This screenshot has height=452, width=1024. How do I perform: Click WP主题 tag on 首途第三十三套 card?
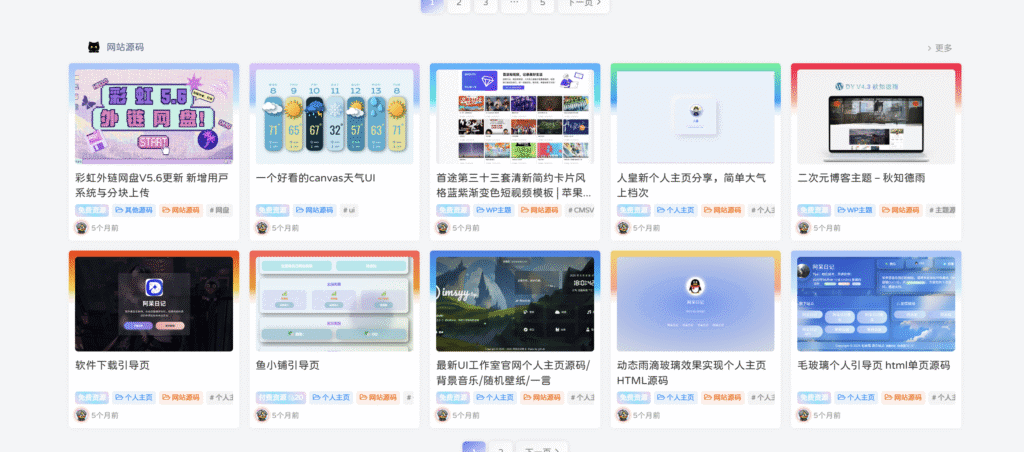(494, 210)
